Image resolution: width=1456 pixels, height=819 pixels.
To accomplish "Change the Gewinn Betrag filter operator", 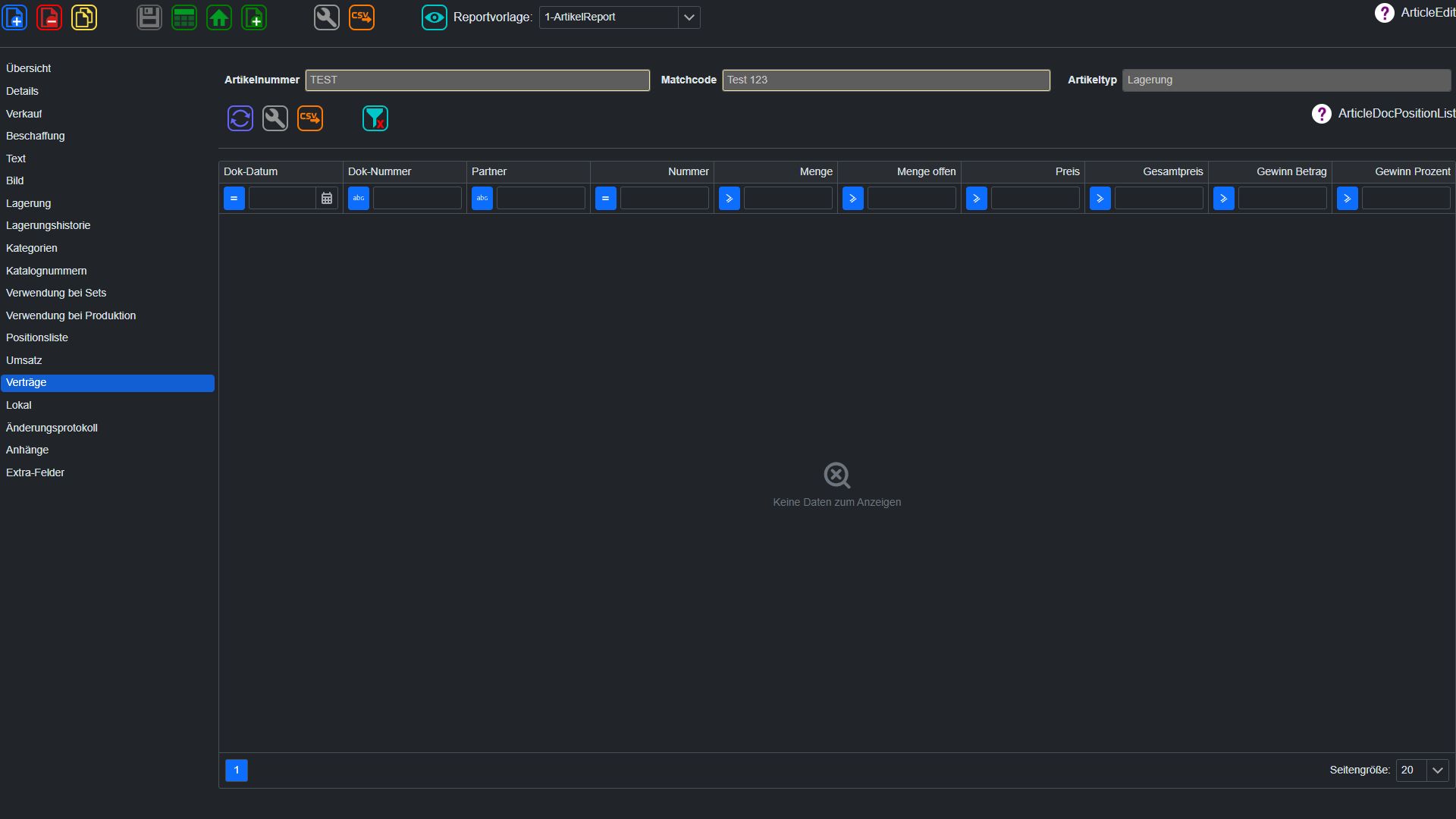I will (1224, 198).
